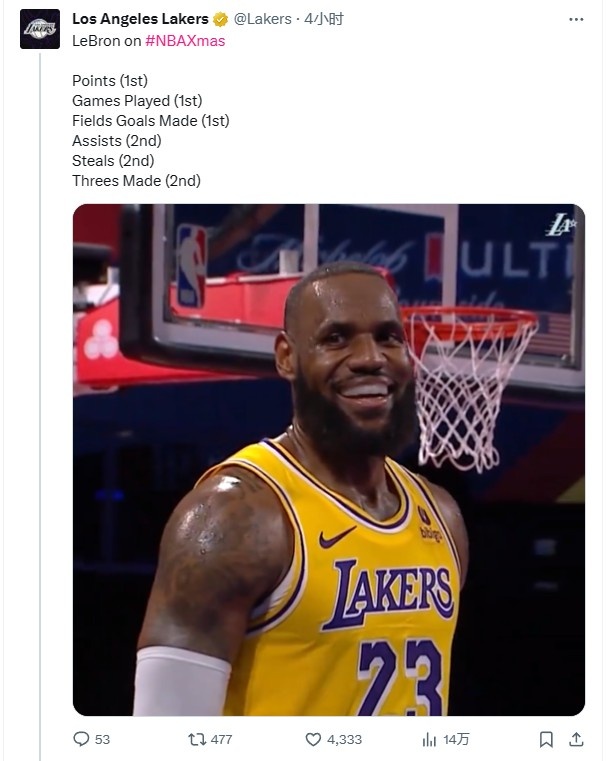Click the Lakers watermark logo in the video
This screenshot has width=609, height=761.
560,225
